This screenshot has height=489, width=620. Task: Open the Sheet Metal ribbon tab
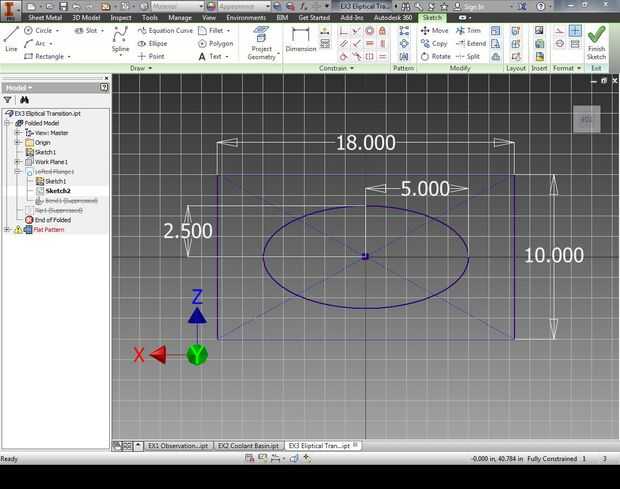tap(45, 18)
